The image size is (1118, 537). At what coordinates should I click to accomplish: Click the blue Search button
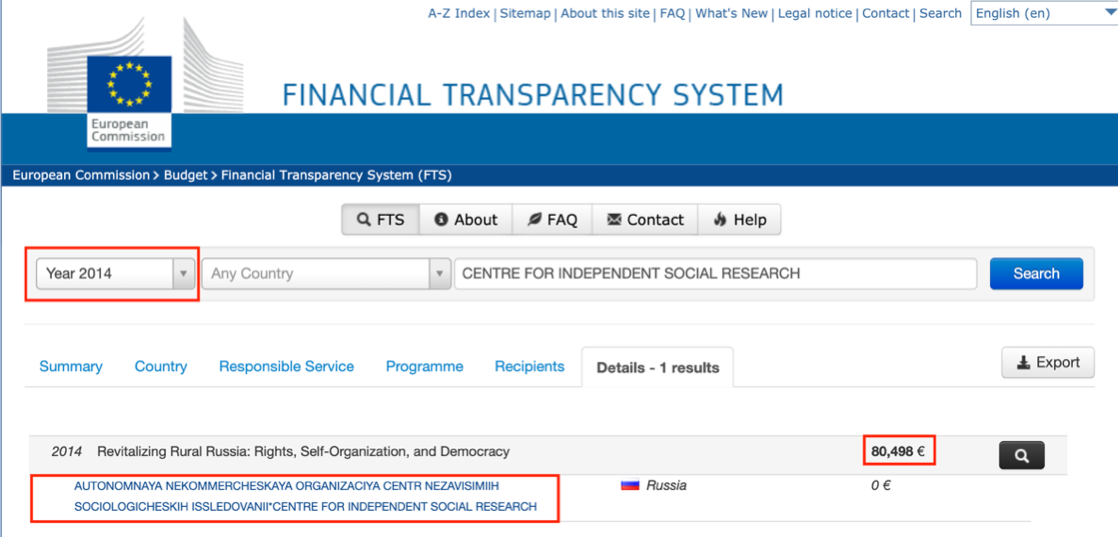click(x=1036, y=273)
